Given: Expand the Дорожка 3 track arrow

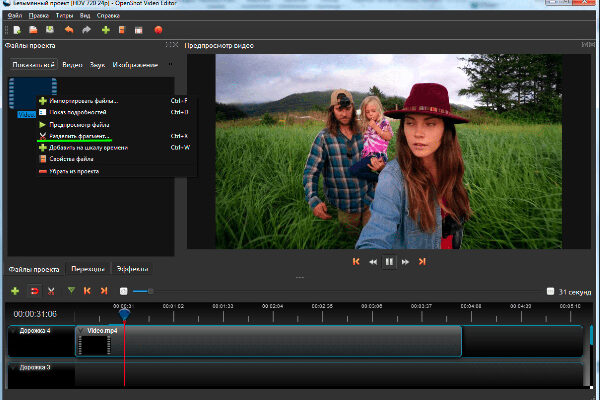Looking at the screenshot, I should click(x=13, y=368).
